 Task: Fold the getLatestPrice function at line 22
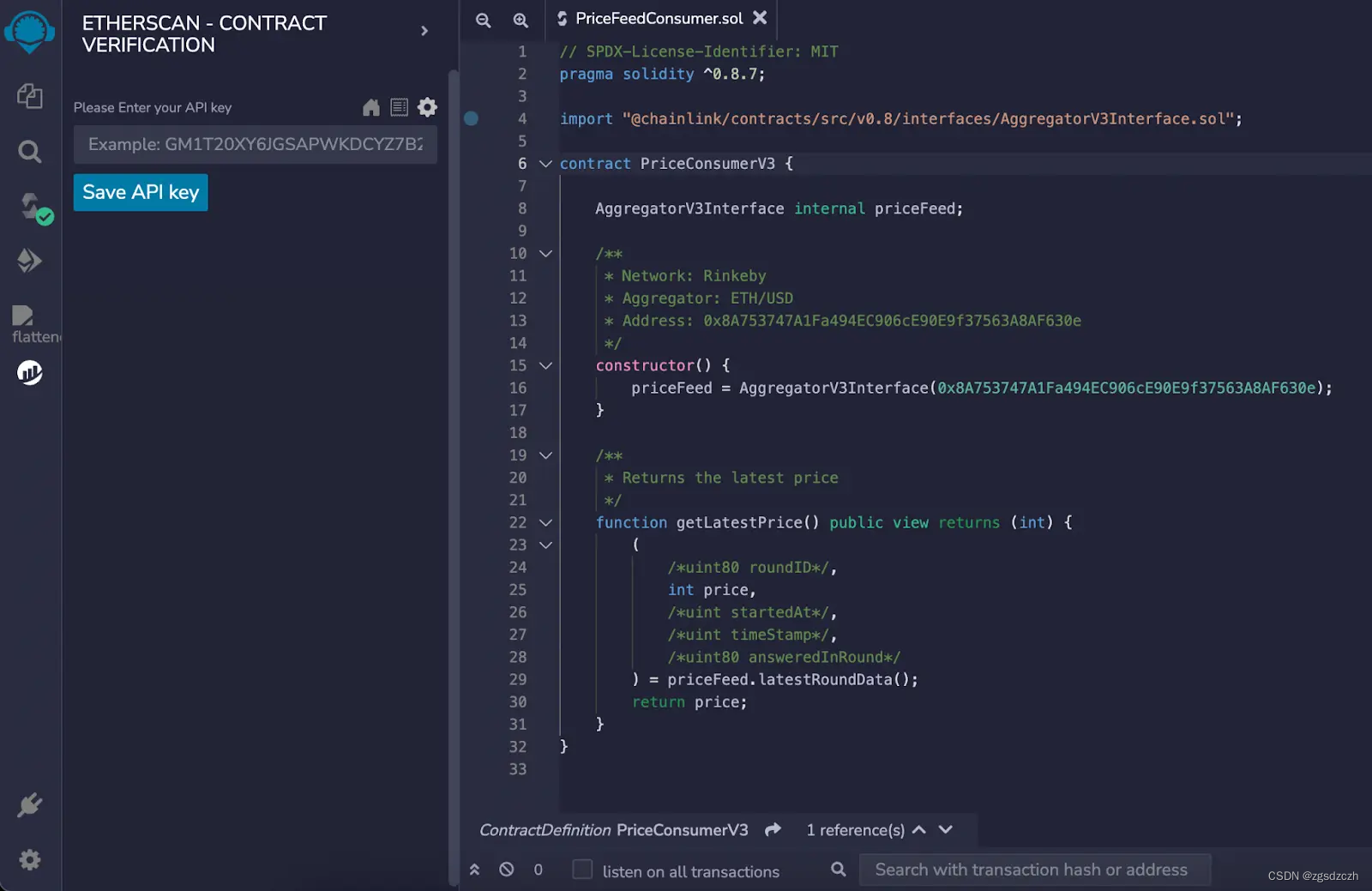point(545,522)
